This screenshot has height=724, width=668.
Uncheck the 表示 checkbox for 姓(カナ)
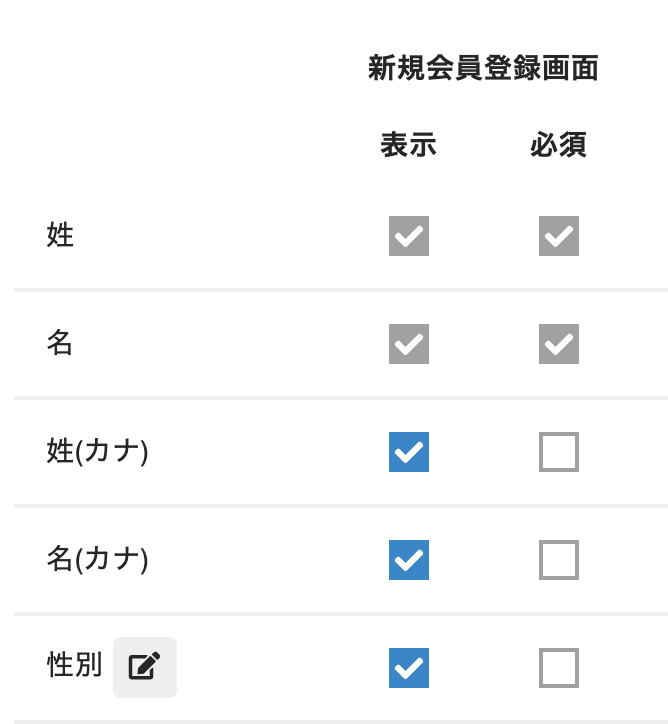[x=409, y=452]
